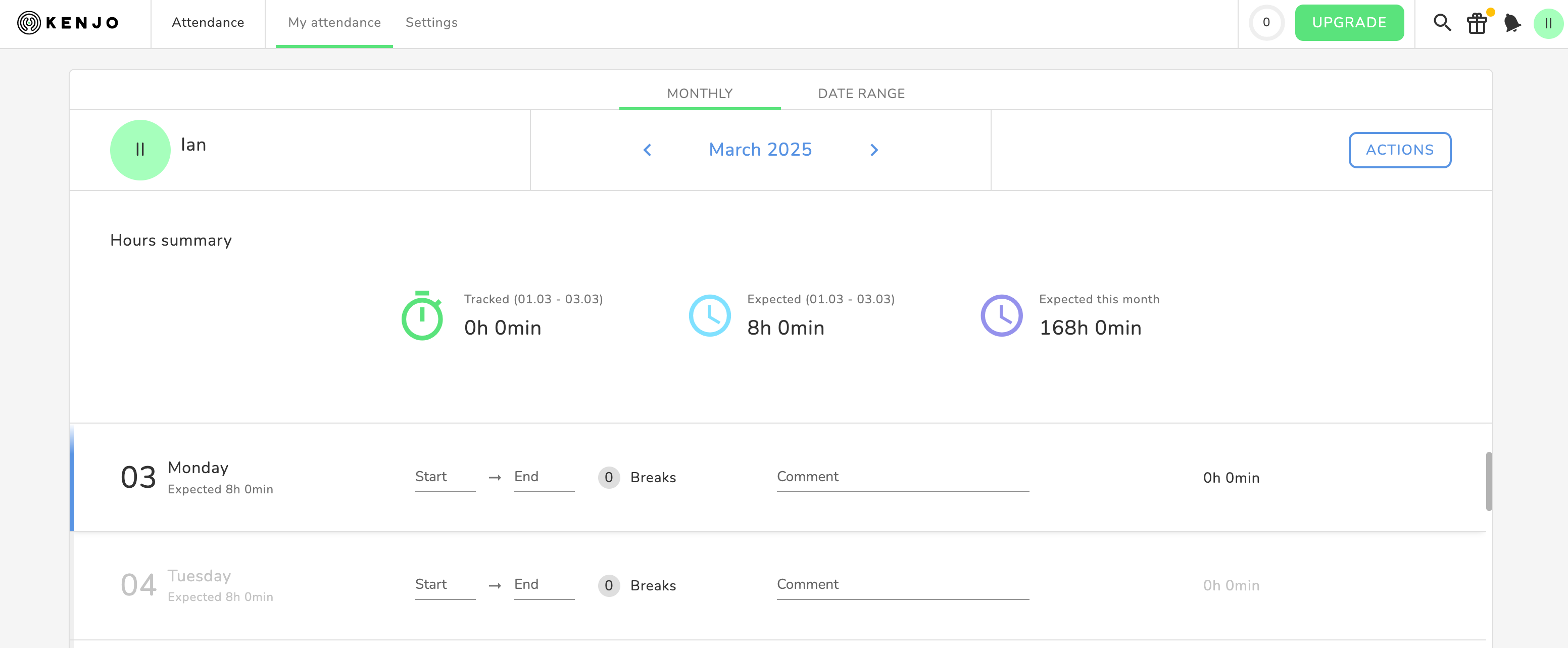Click the Kenjo logo icon
Image resolution: width=1568 pixels, height=648 pixels.
pyautogui.click(x=29, y=23)
